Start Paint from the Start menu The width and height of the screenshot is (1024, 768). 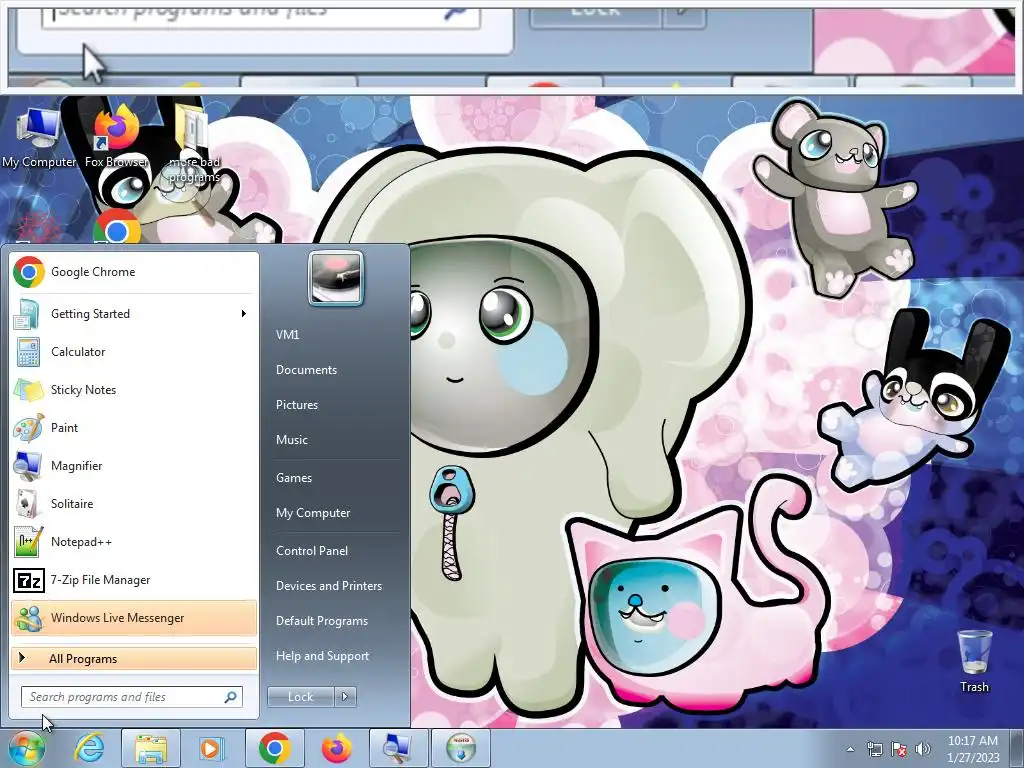[x=134, y=428]
